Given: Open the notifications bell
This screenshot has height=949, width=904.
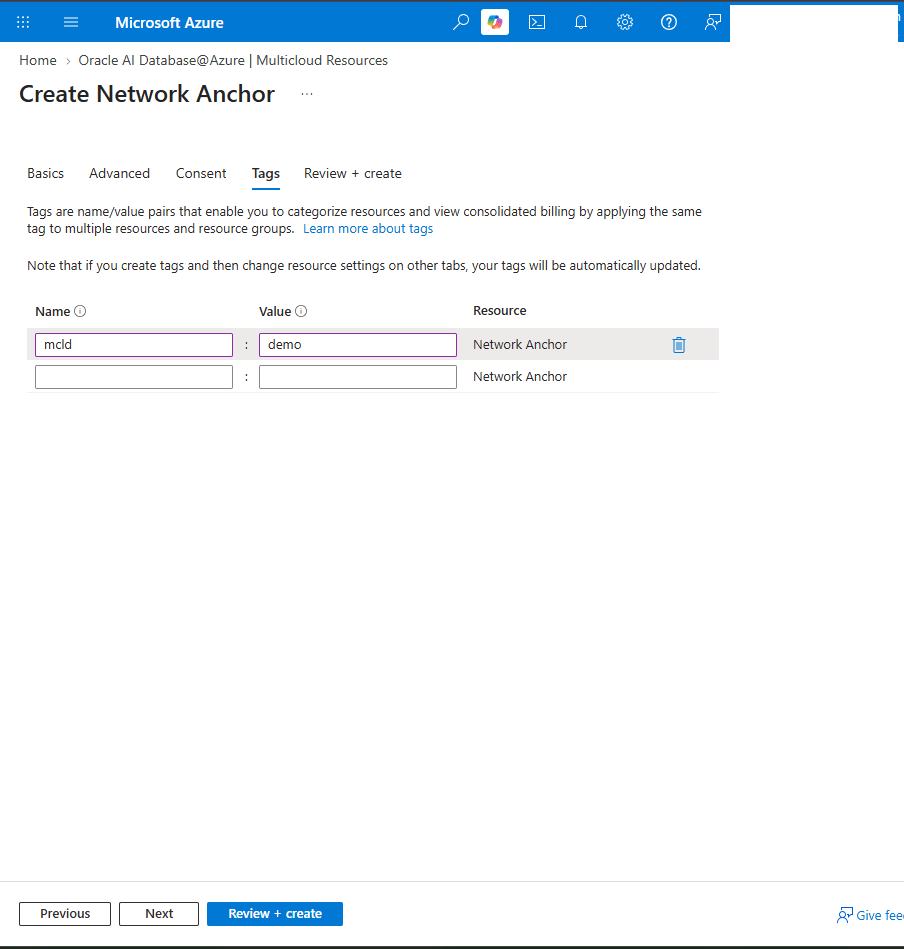Looking at the screenshot, I should point(581,22).
